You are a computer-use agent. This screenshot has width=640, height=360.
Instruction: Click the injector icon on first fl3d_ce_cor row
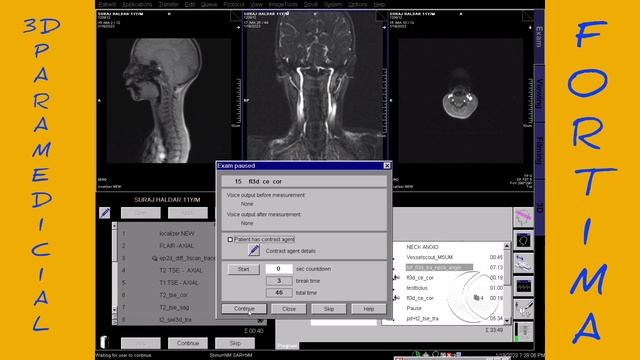pyautogui.click(x=396, y=278)
